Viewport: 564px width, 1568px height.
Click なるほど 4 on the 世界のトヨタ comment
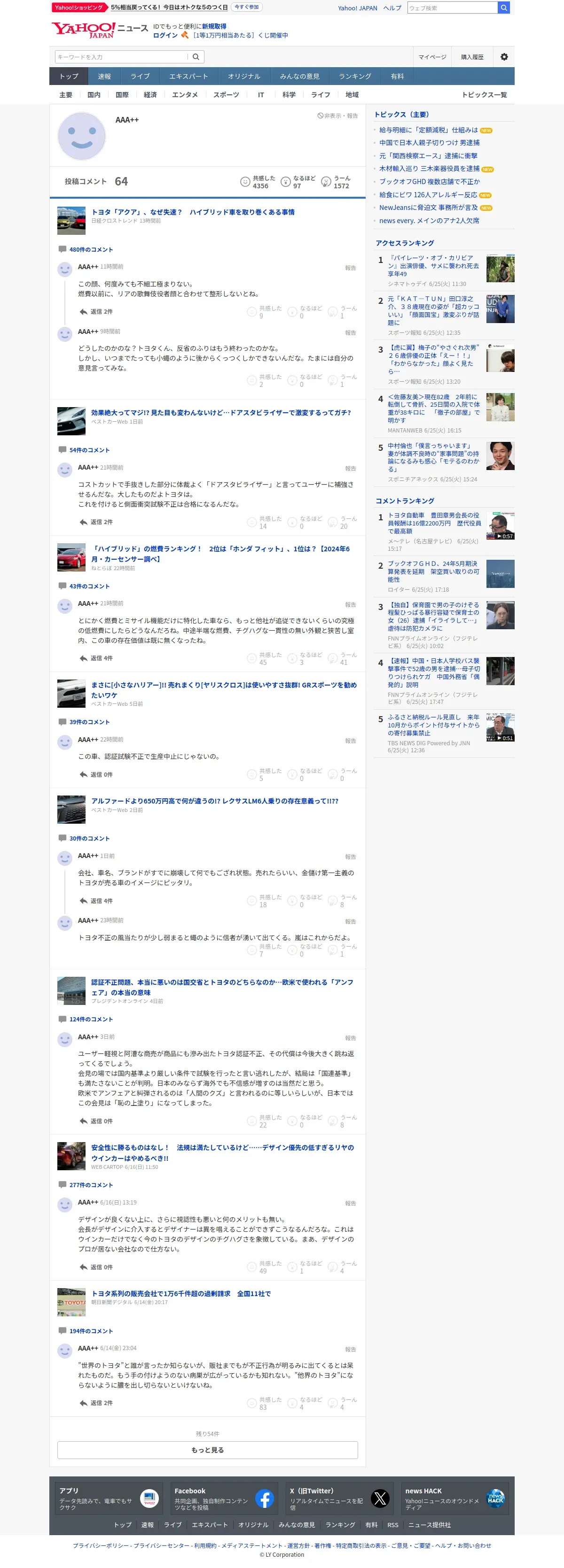tap(305, 1403)
